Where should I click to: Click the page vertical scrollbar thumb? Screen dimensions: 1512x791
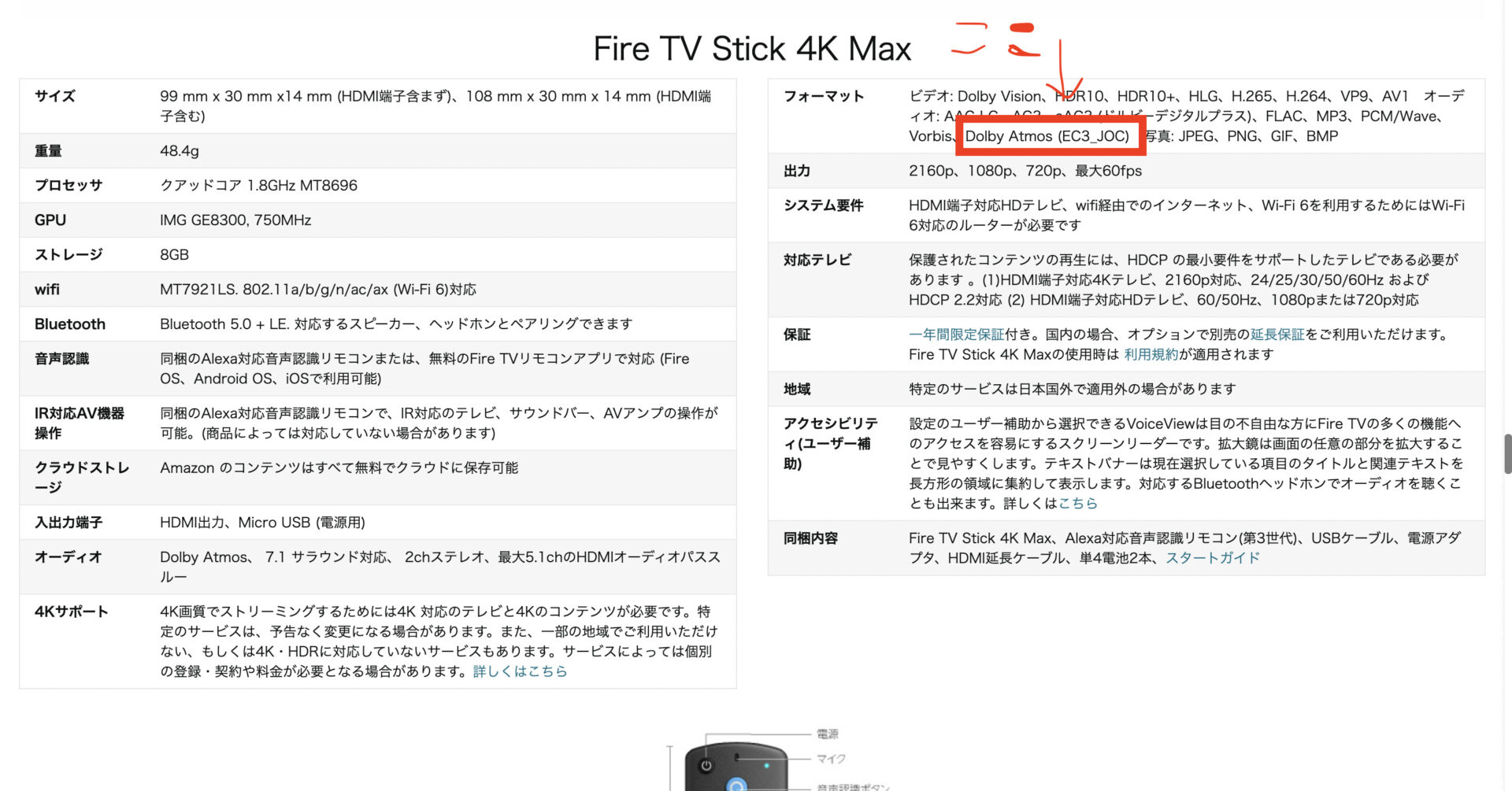[1507, 453]
